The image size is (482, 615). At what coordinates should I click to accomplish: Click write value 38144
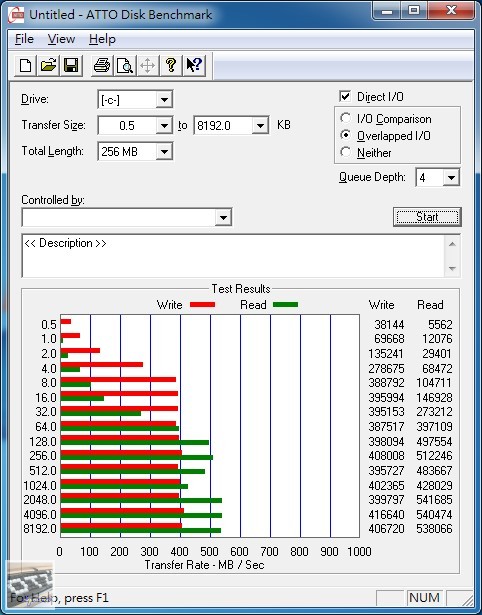(x=389, y=324)
